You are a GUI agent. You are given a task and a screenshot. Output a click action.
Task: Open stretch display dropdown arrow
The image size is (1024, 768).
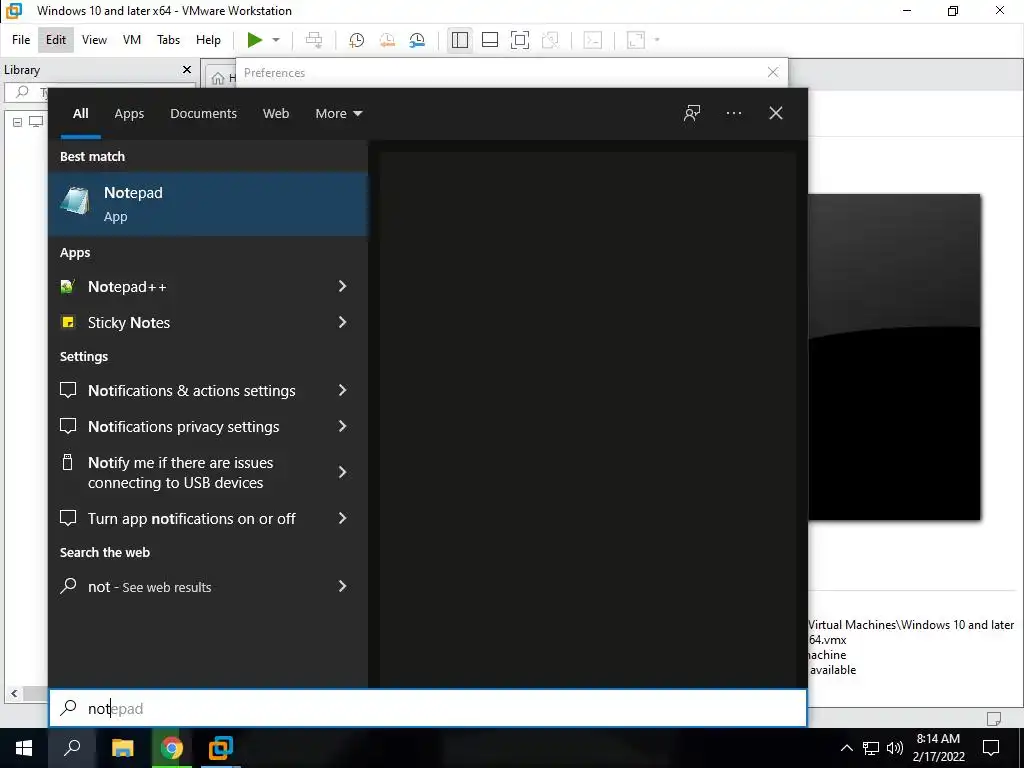[657, 40]
